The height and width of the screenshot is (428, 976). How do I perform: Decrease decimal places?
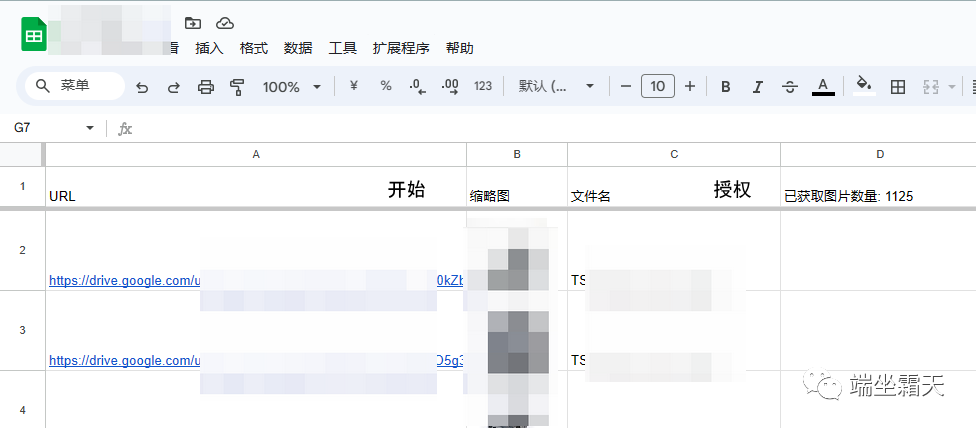pyautogui.click(x=418, y=86)
